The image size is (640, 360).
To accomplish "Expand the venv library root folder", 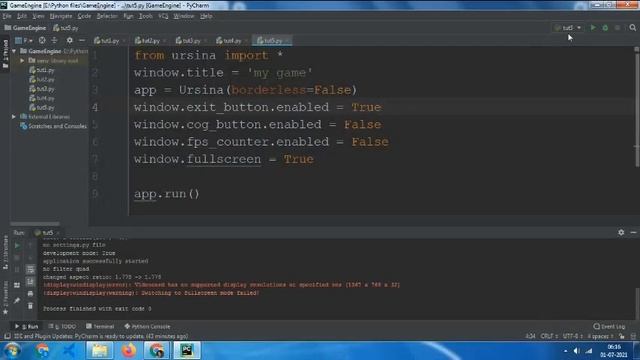I will click(x=22, y=60).
